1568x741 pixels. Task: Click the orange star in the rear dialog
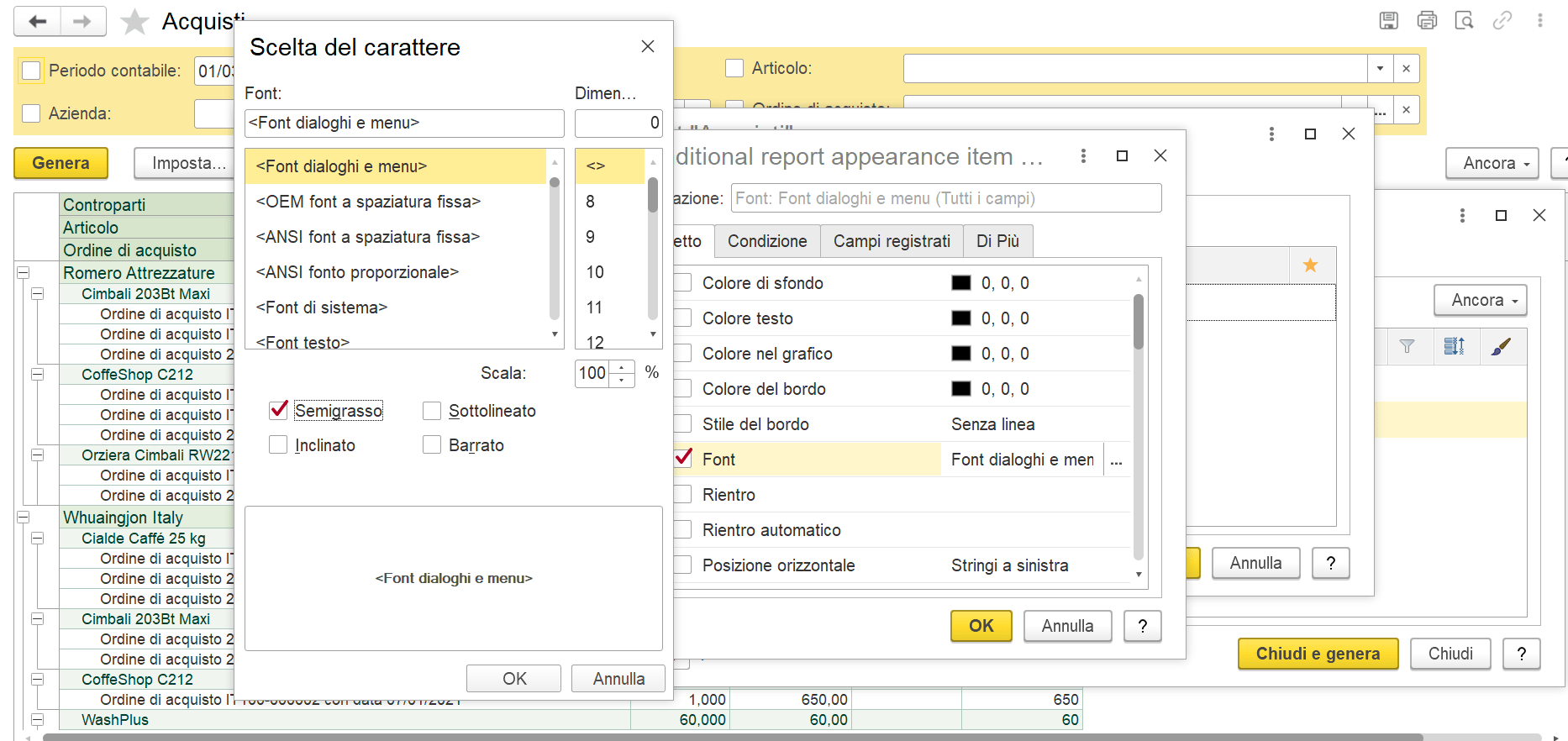click(x=1310, y=265)
